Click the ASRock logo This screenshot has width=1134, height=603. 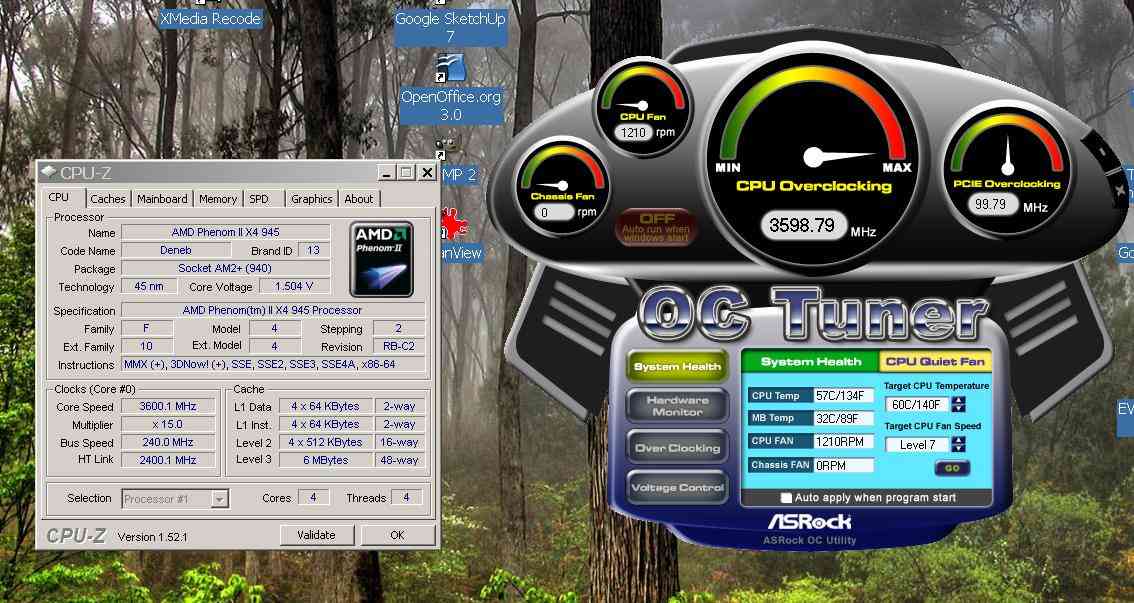click(x=809, y=522)
